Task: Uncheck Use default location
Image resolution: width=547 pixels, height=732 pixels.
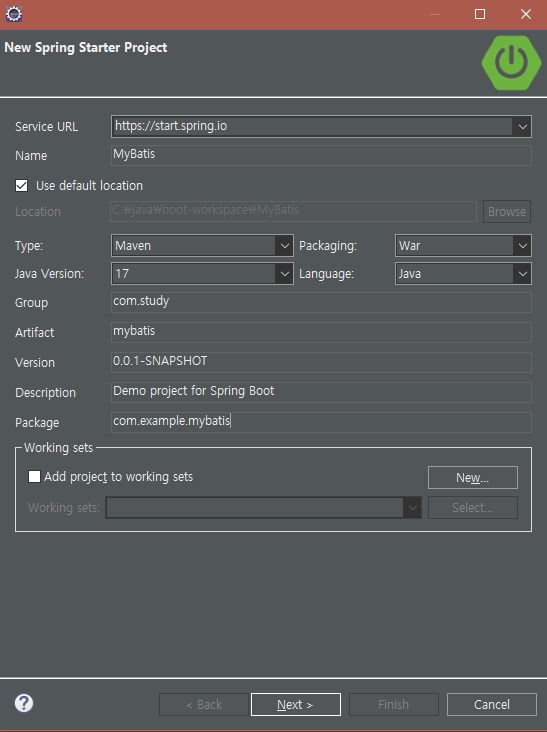Action: coord(21,186)
